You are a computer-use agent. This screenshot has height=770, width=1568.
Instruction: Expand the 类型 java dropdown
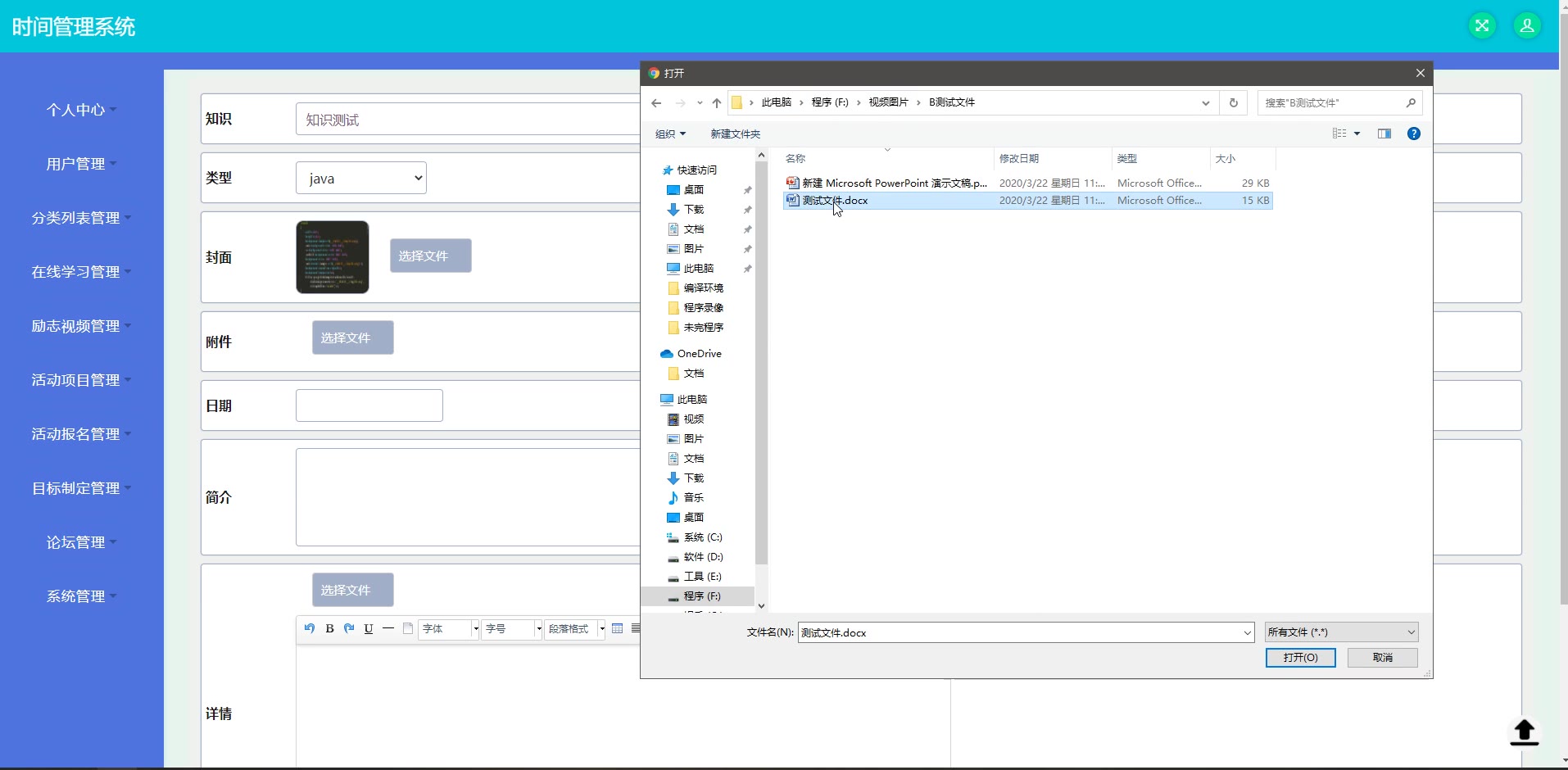[360, 178]
